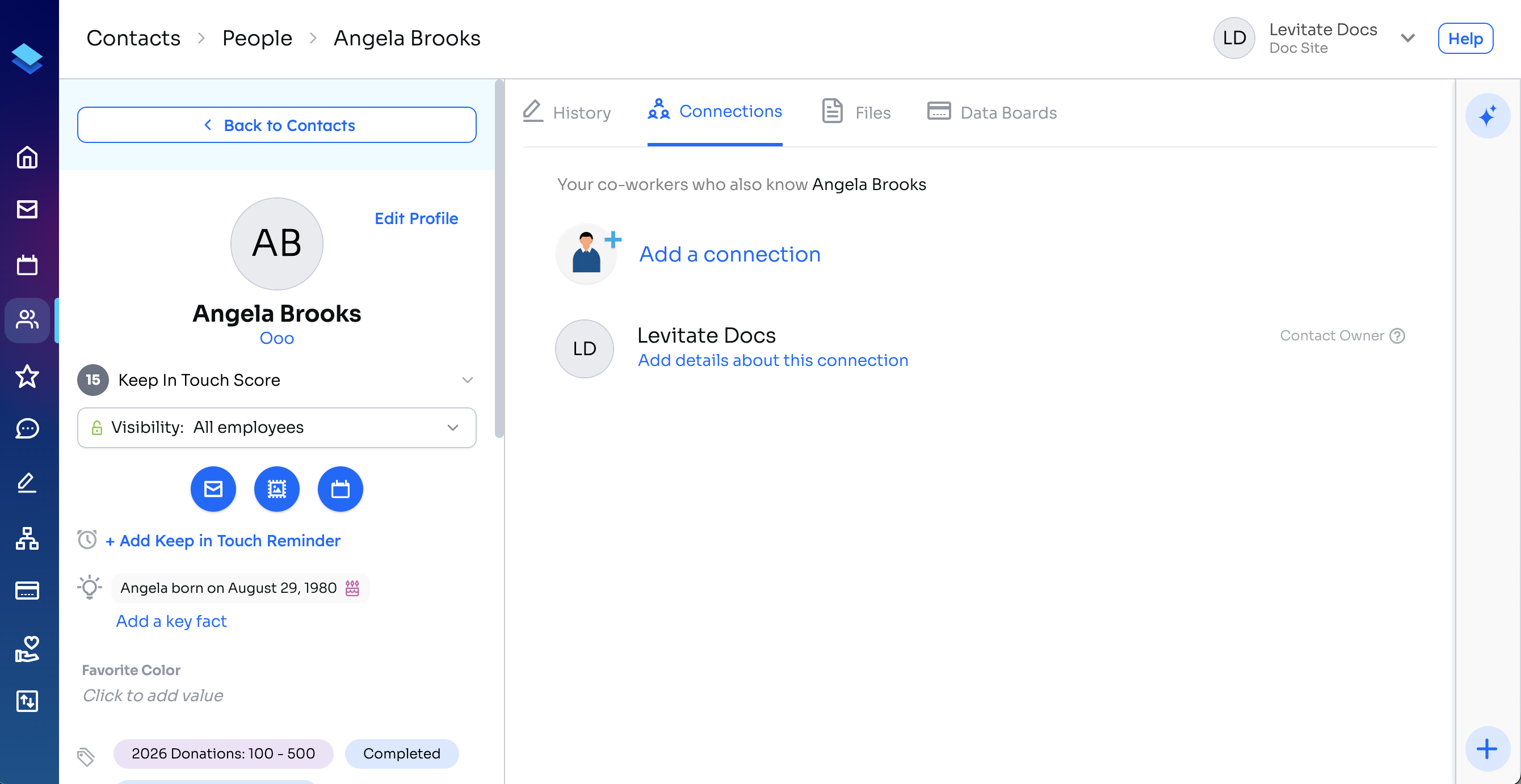1521x784 pixels.
Task: Click the Levitate Docs LD connection avatar
Action: tap(585, 348)
